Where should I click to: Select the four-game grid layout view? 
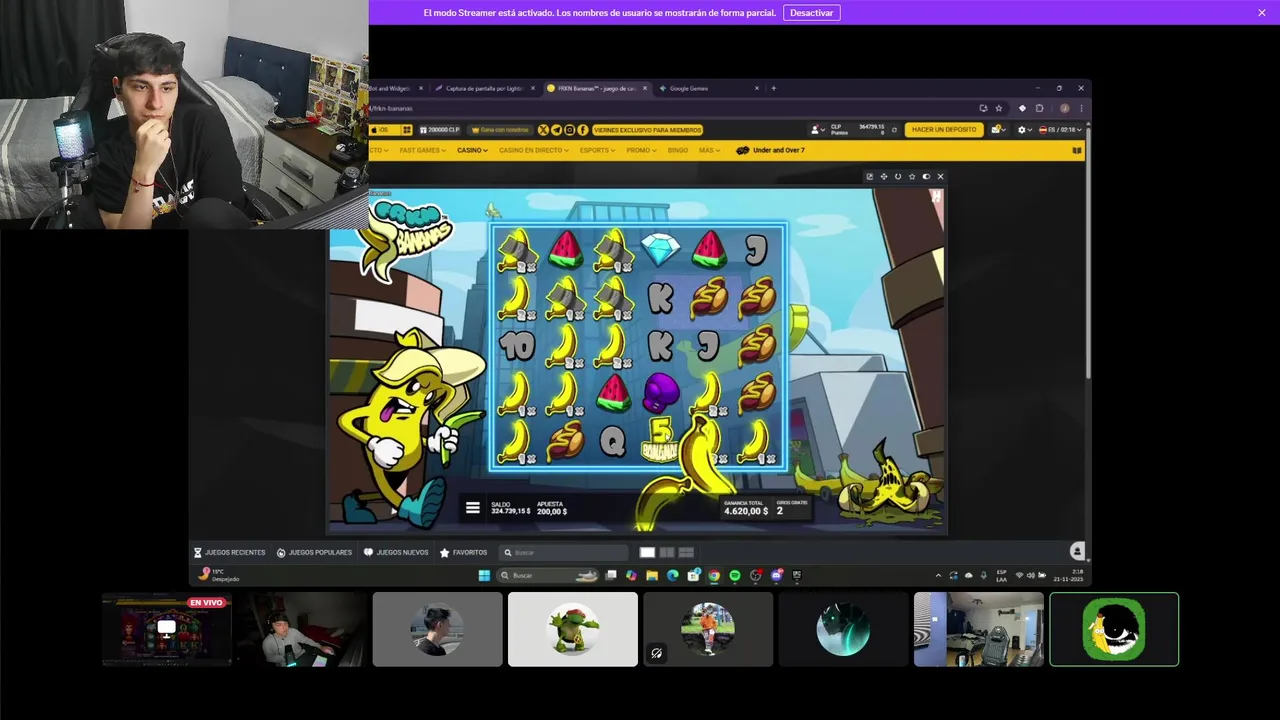686,552
